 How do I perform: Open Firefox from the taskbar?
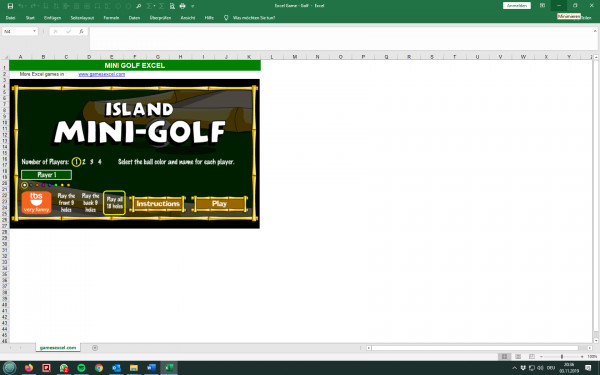coord(29,368)
